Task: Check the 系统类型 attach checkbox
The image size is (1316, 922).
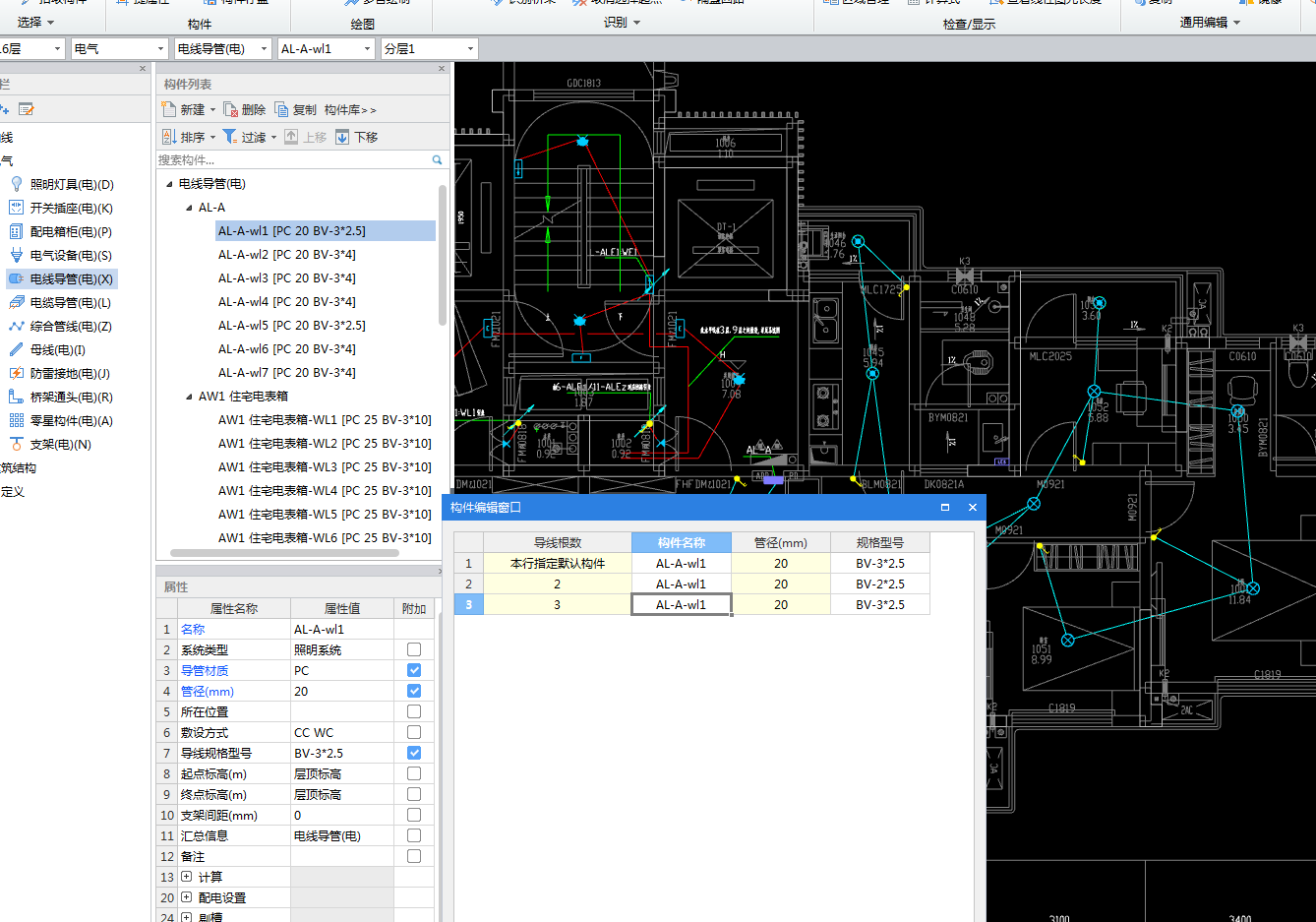Action: (414, 649)
